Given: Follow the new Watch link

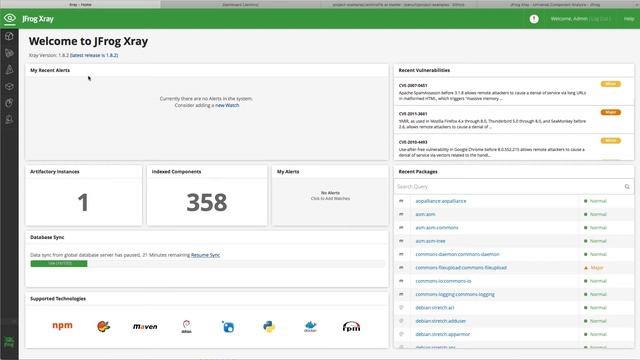Looking at the screenshot, I should coord(227,105).
